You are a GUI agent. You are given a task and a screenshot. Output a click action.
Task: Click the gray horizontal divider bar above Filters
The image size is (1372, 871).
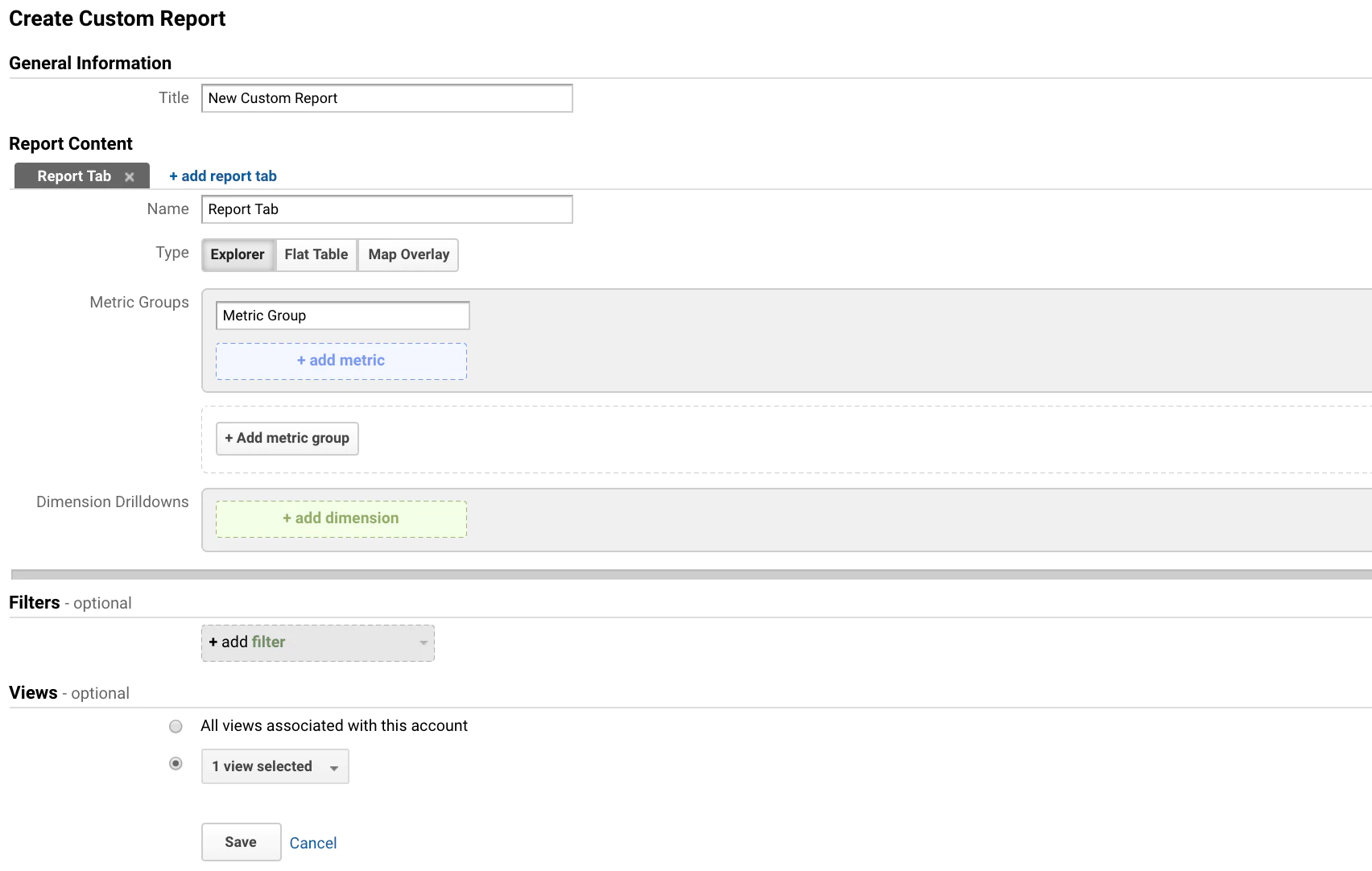691,575
